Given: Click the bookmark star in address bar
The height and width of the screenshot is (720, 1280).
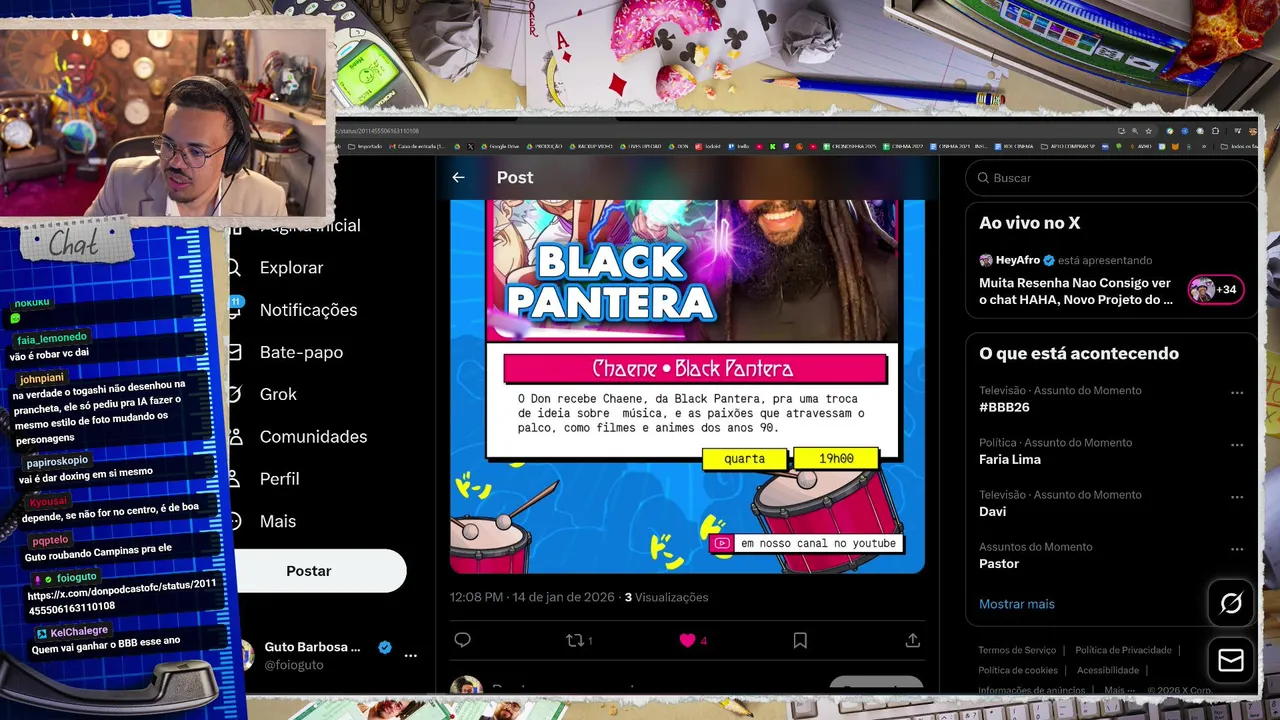Looking at the screenshot, I should tap(1149, 130).
